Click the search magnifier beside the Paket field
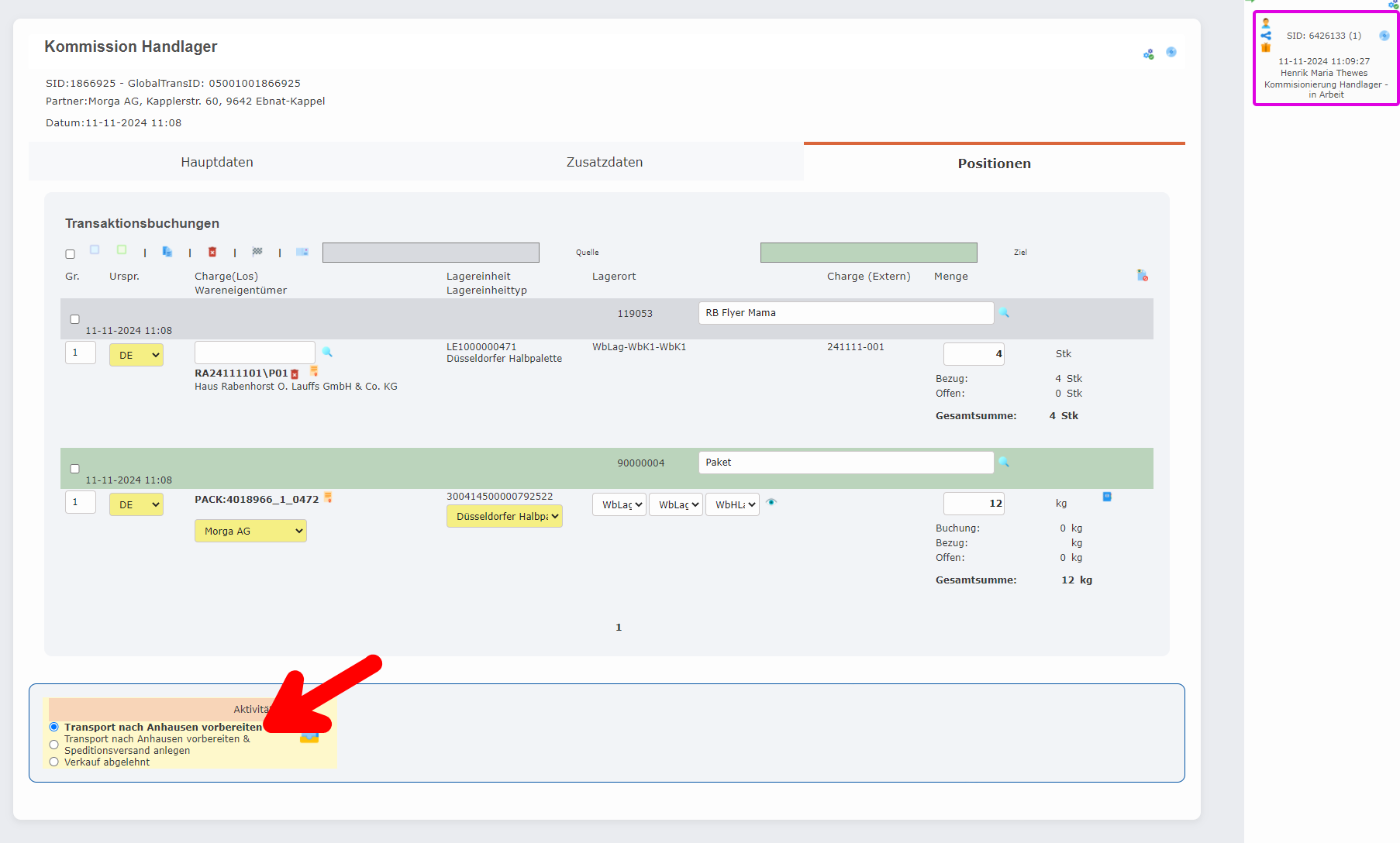The width and height of the screenshot is (1400, 843). (x=1005, y=463)
